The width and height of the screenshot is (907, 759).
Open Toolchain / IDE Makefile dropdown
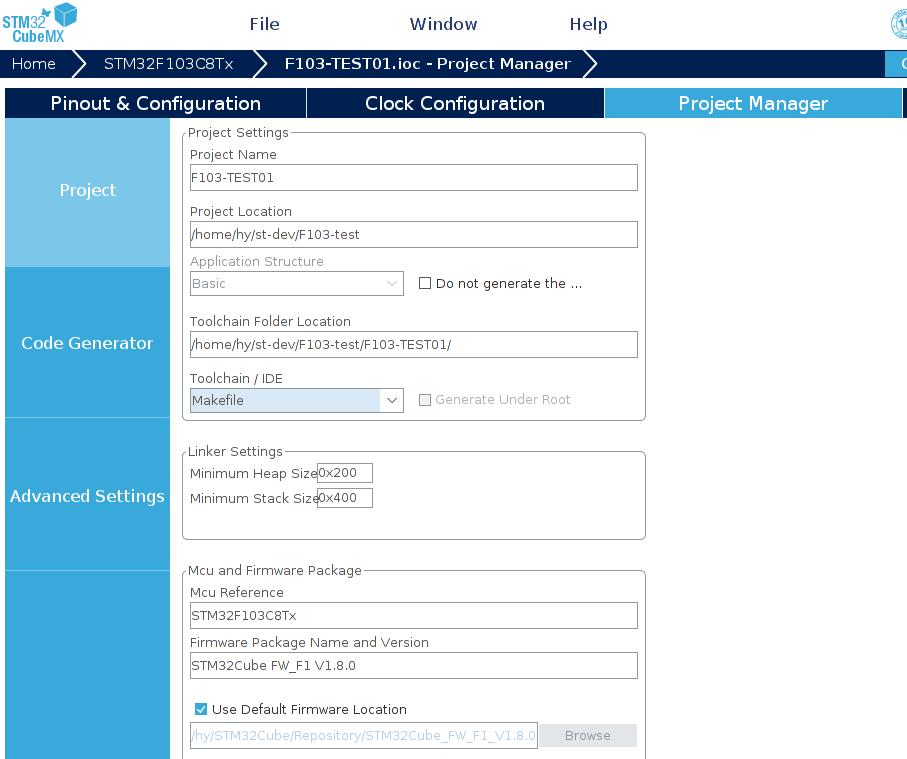click(297, 400)
